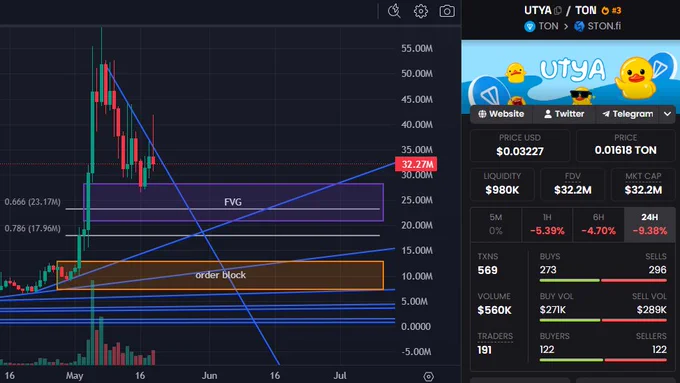Click the MKT CAP $32.2M box
This screenshot has height=383, width=680.
pos(643,185)
